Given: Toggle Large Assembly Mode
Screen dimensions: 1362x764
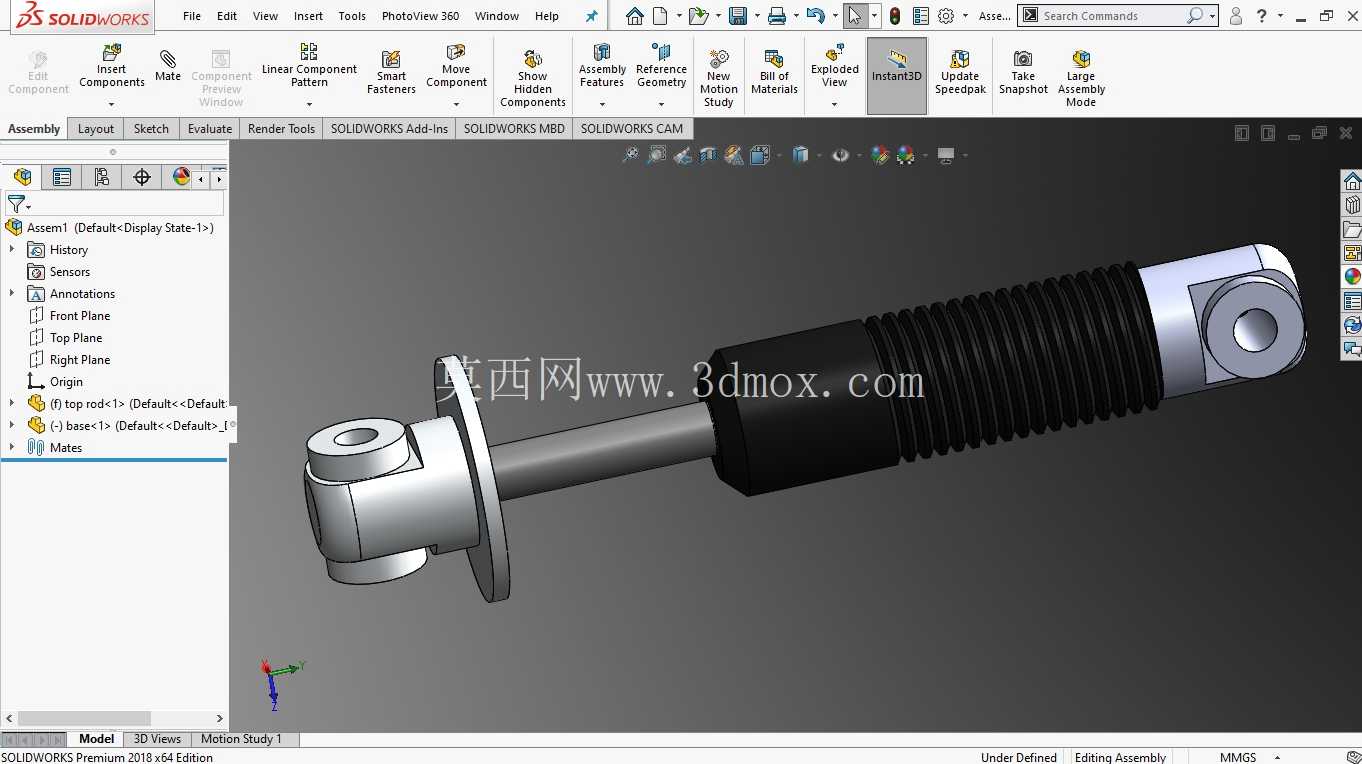Looking at the screenshot, I should (1081, 78).
